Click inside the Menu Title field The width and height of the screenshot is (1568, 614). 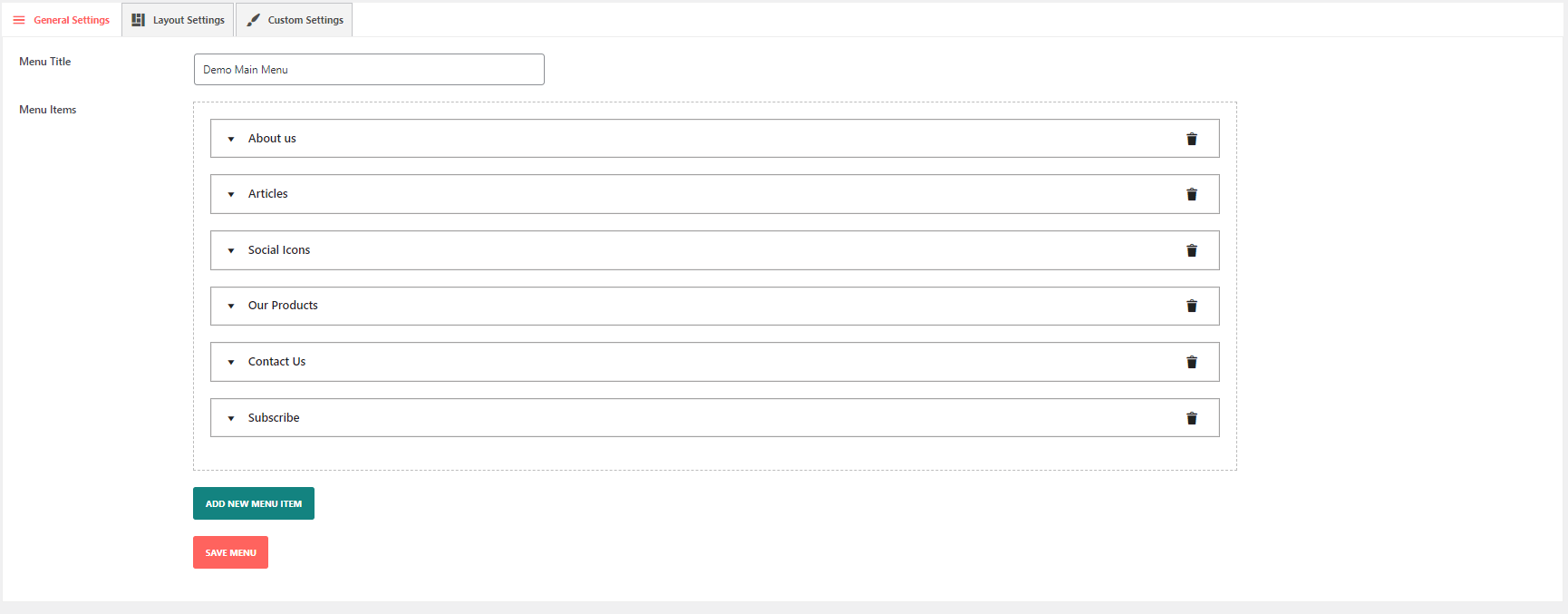pos(368,69)
